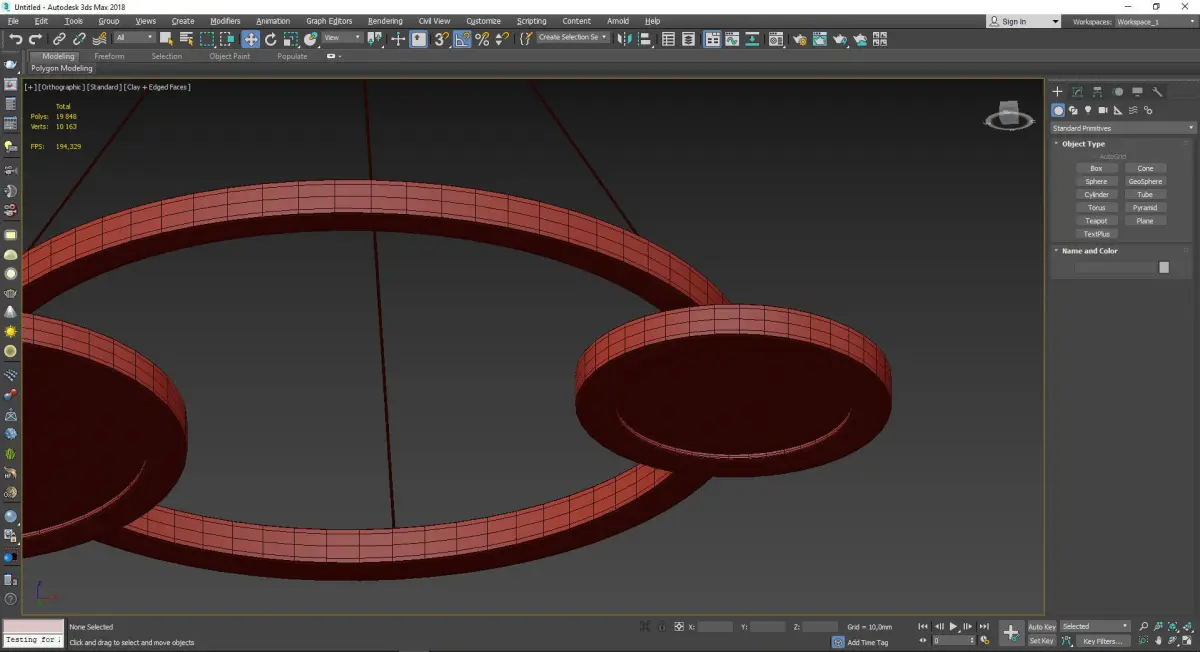Toggle the Auto Key button
The height and width of the screenshot is (652, 1200).
point(1042,626)
